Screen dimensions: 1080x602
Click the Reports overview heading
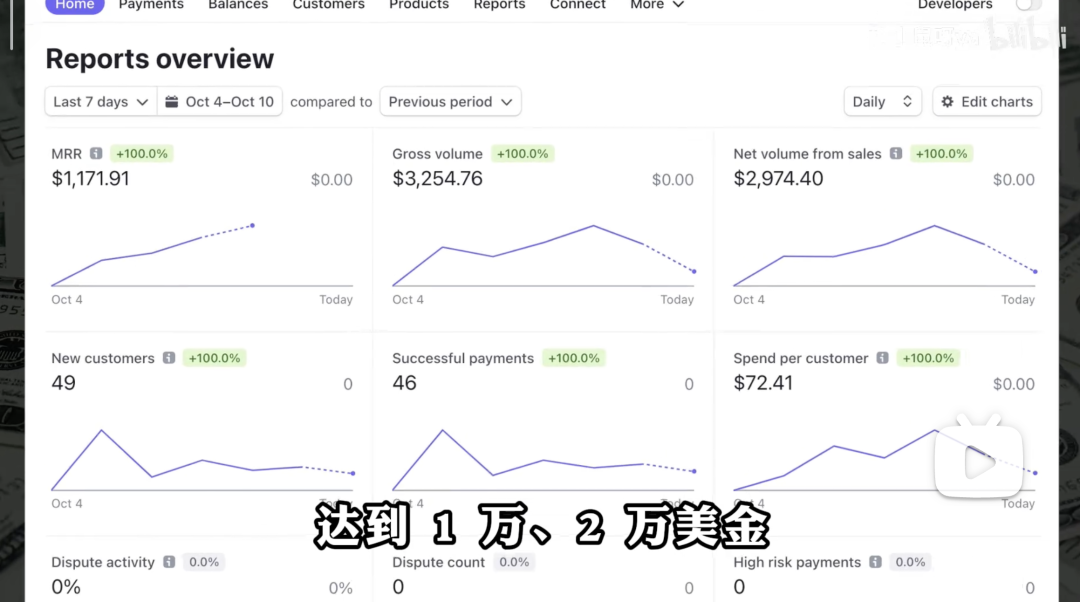tap(160, 59)
